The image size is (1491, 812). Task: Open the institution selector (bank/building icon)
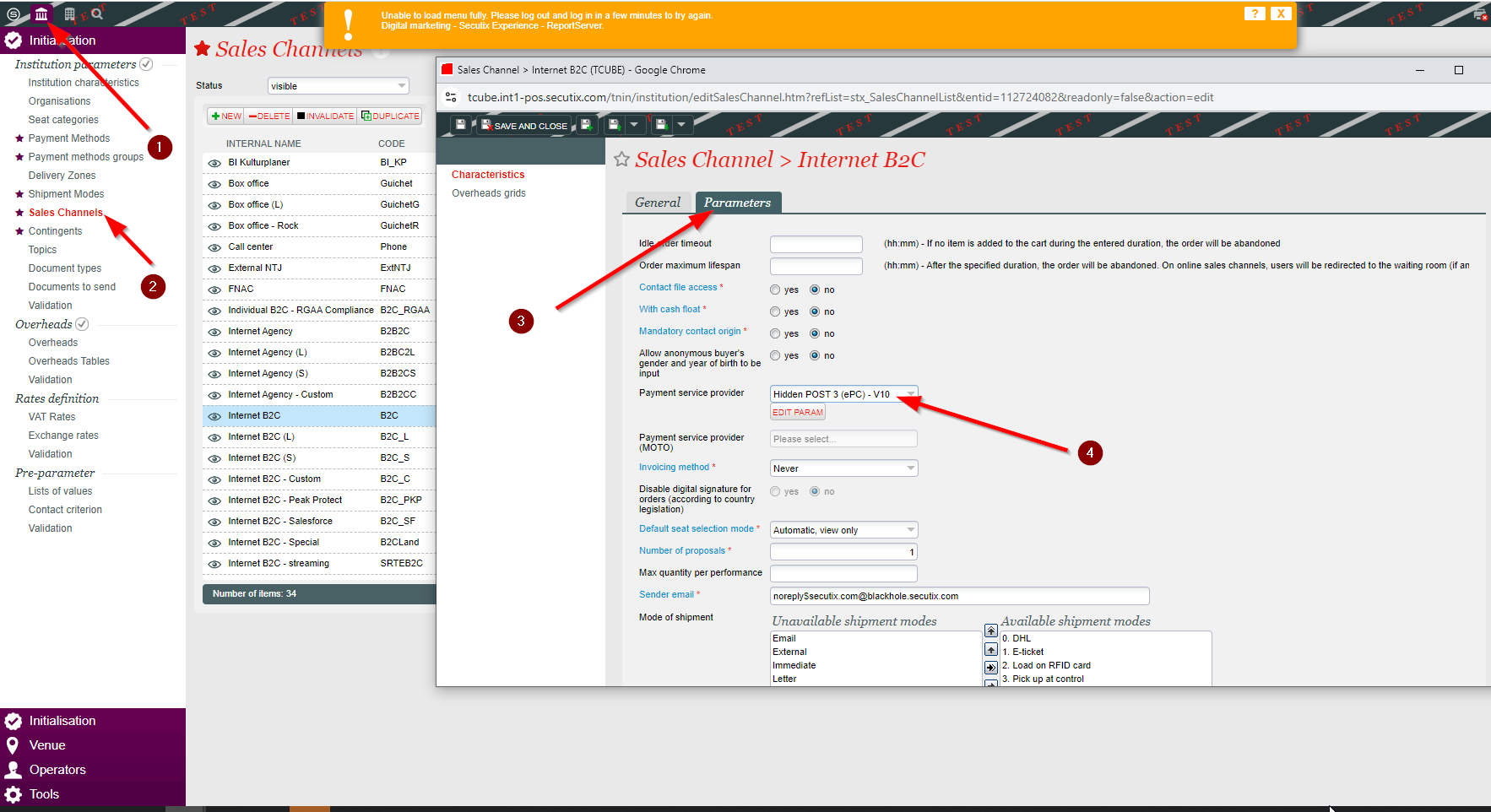[41, 14]
